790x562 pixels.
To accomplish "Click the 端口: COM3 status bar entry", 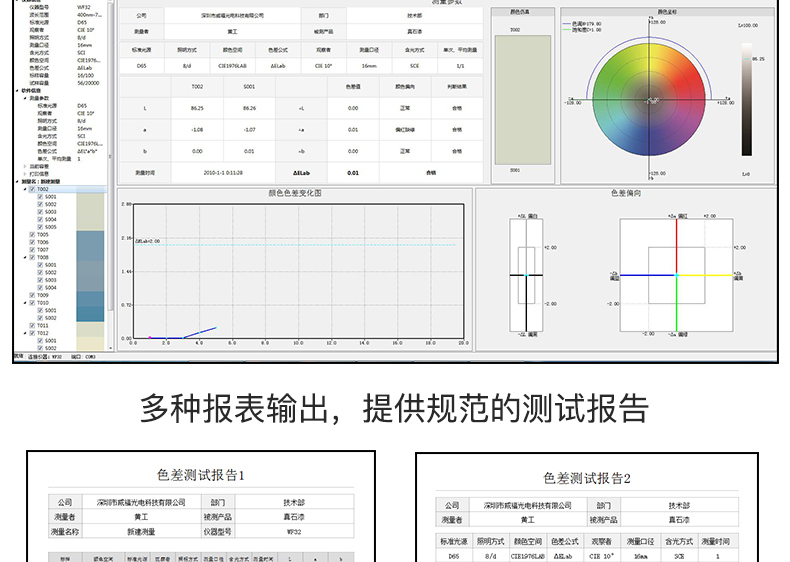I will click(x=83, y=357).
